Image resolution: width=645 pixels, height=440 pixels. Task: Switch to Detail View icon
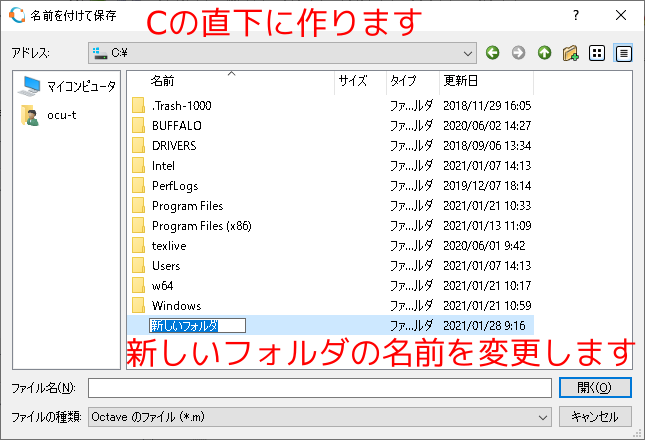(x=623, y=52)
